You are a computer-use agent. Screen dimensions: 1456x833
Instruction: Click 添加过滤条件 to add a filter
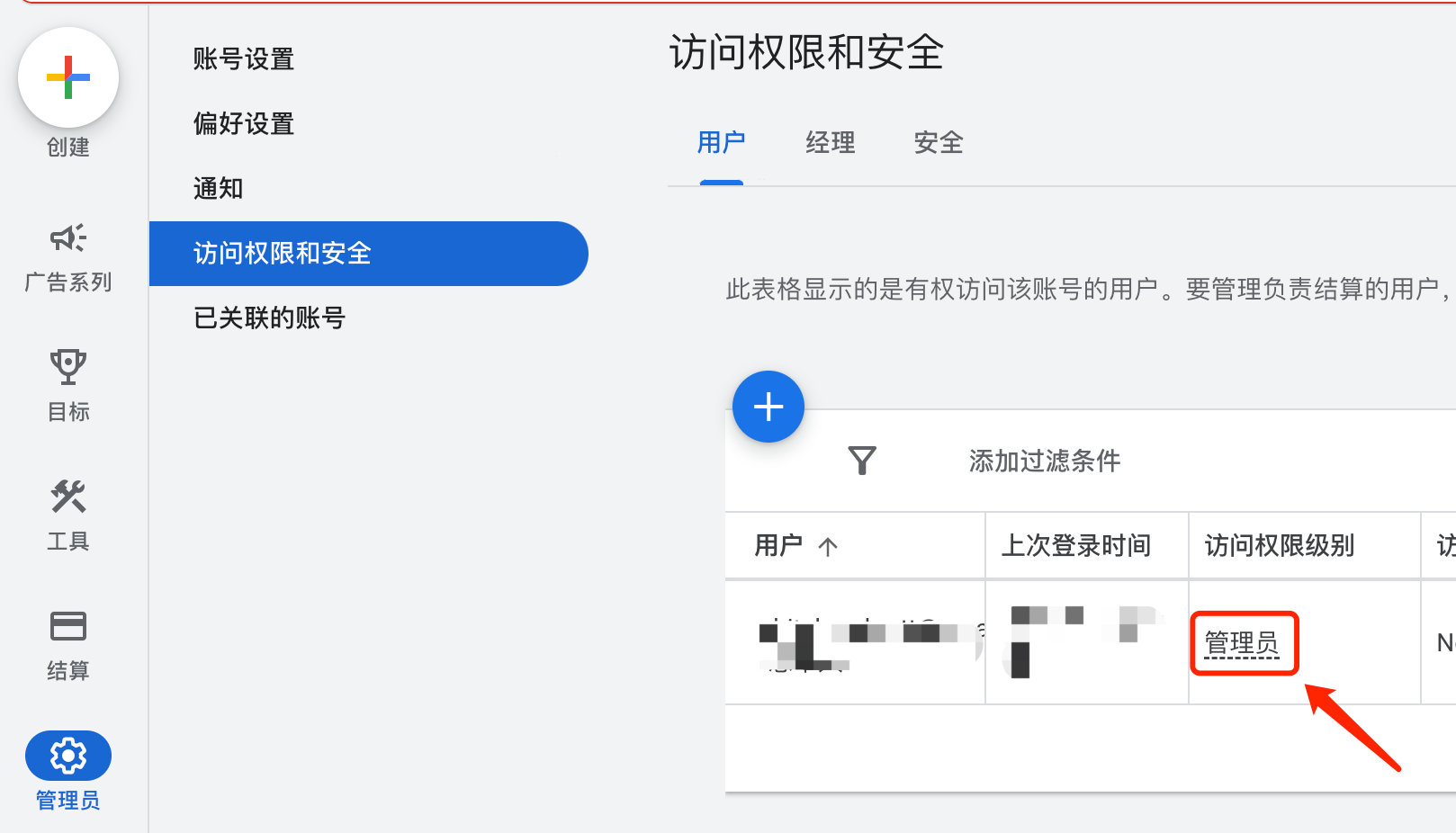point(1042,461)
